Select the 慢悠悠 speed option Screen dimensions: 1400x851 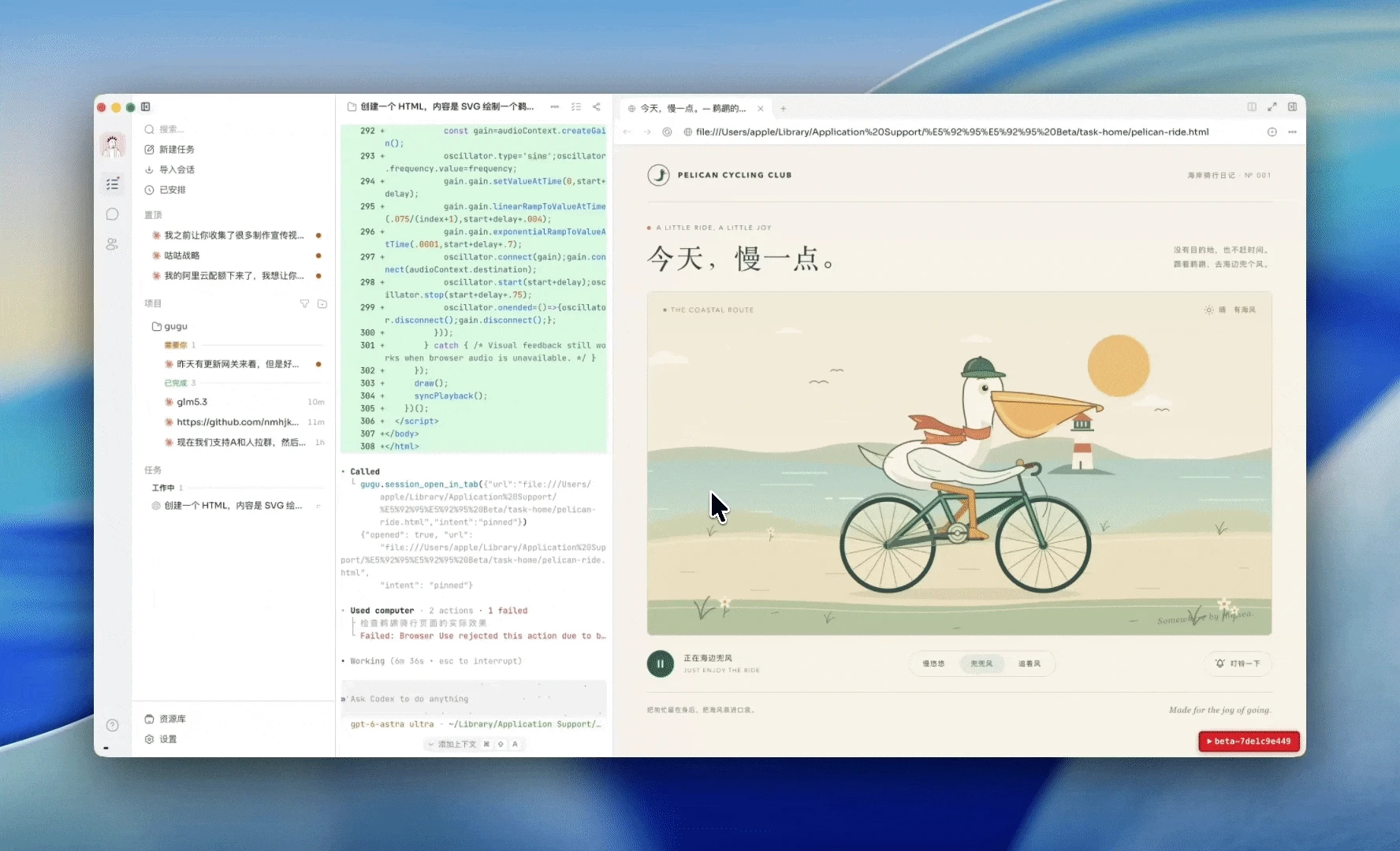[x=934, y=663]
